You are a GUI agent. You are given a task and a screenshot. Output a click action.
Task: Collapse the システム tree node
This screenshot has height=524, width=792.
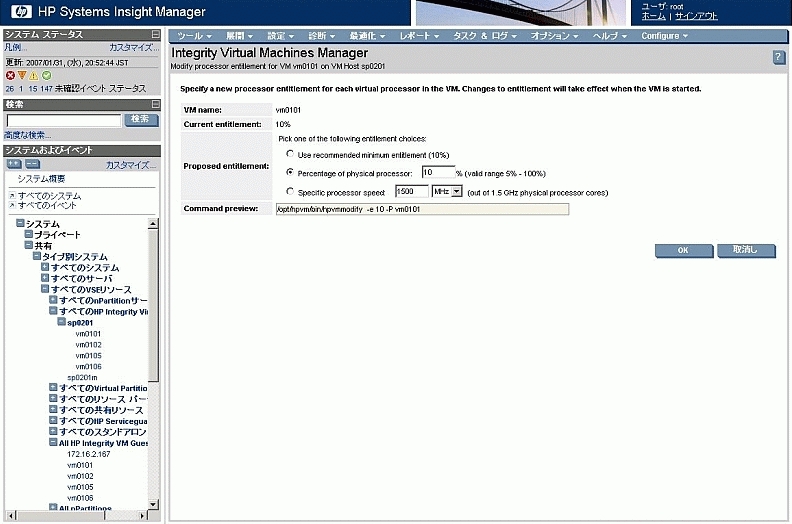[20, 223]
